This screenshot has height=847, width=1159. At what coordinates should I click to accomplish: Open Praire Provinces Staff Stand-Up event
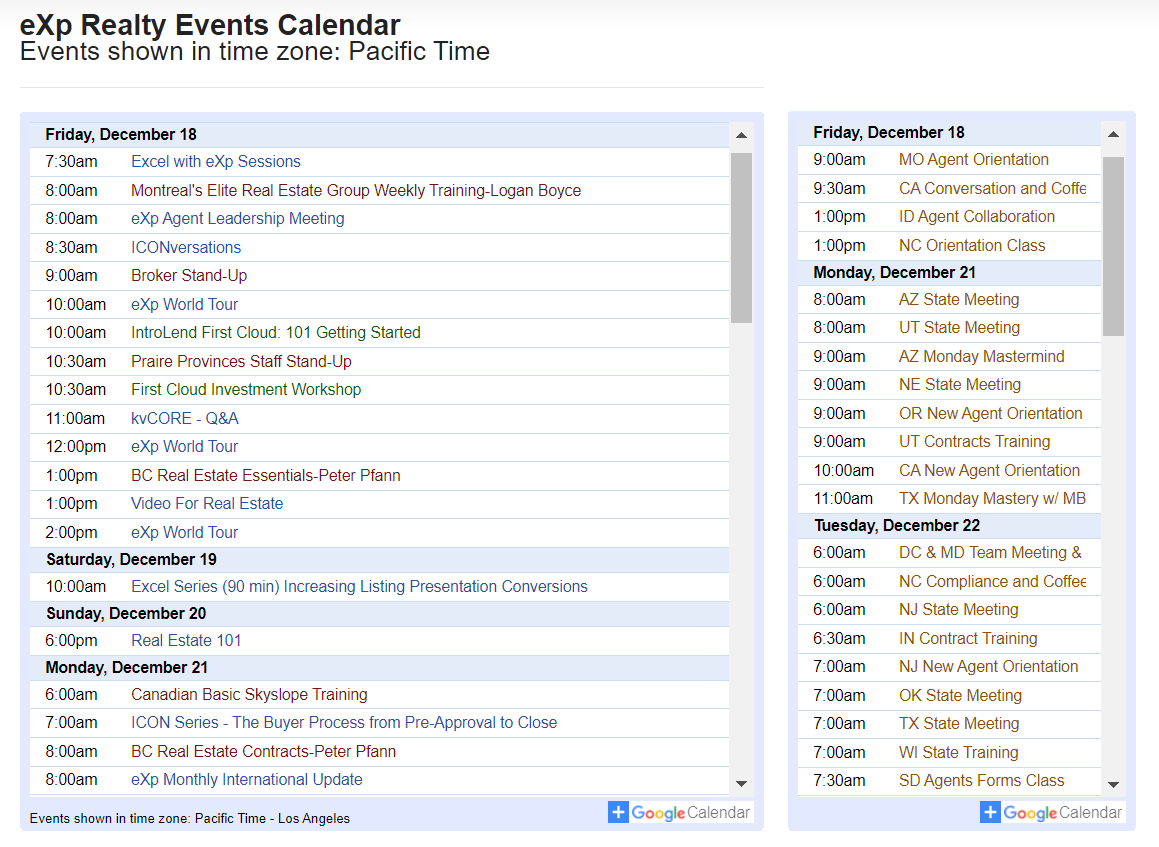(x=241, y=361)
